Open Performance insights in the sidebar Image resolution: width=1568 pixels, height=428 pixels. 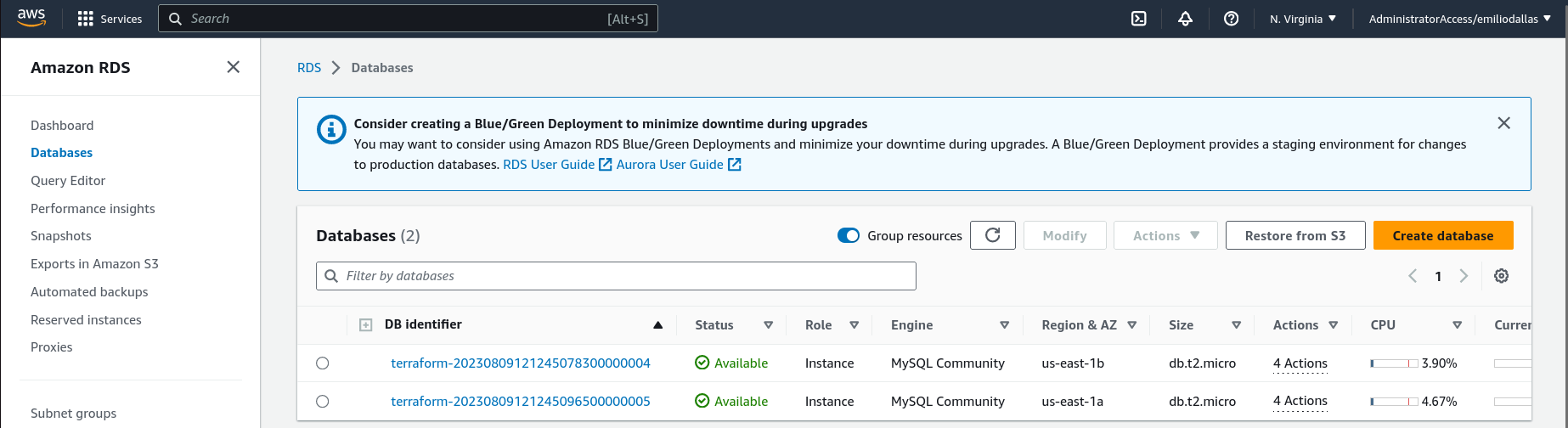[x=93, y=209]
